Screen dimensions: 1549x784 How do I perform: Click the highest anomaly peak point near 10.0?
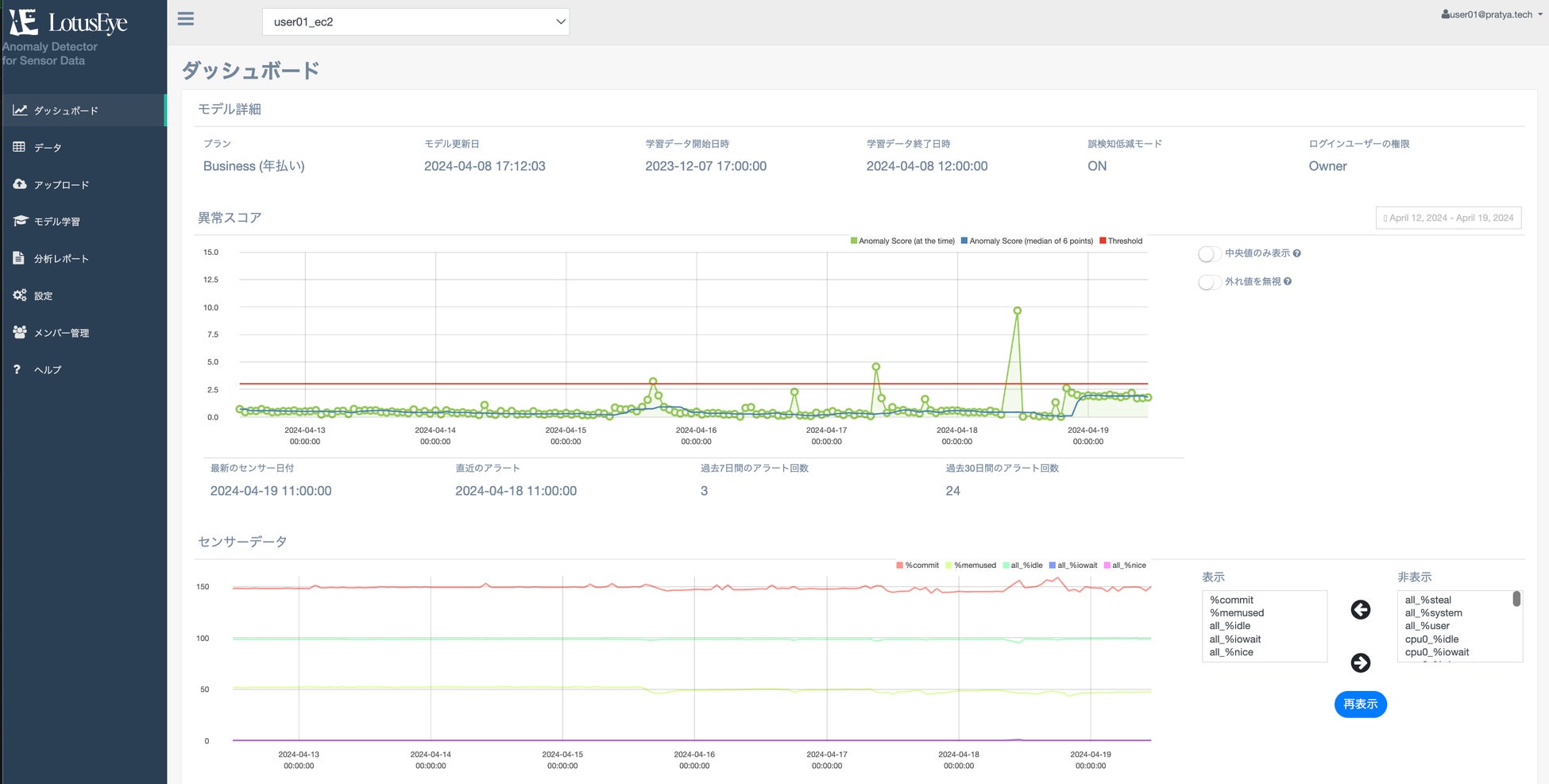coord(1017,311)
